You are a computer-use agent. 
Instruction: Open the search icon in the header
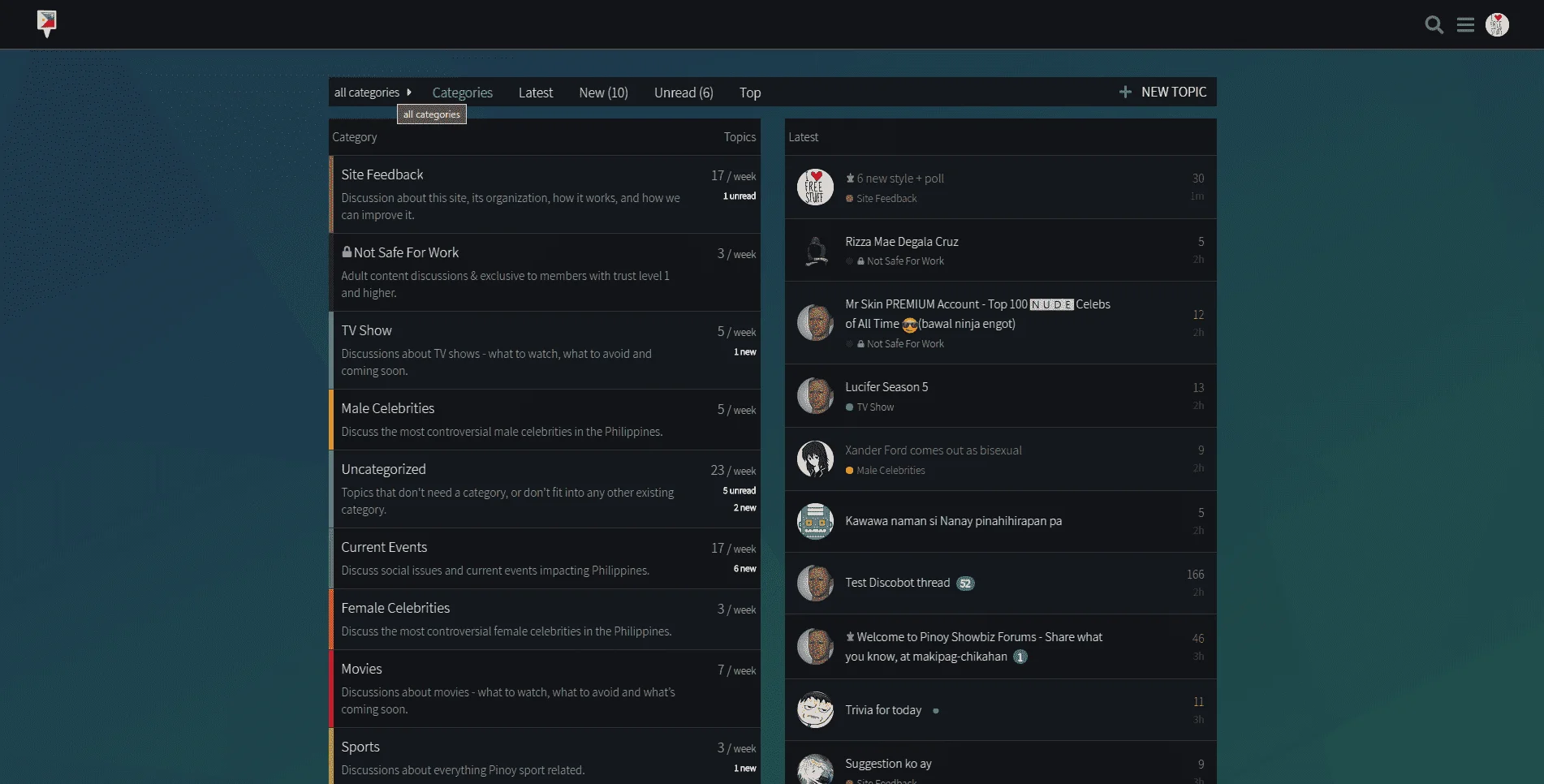pos(1434,25)
